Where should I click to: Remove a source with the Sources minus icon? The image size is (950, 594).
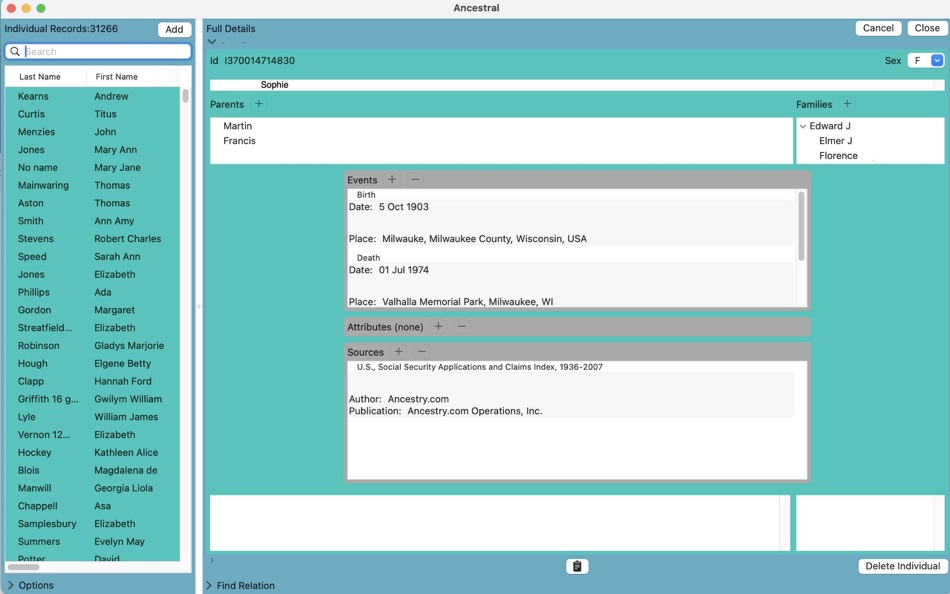tap(422, 352)
